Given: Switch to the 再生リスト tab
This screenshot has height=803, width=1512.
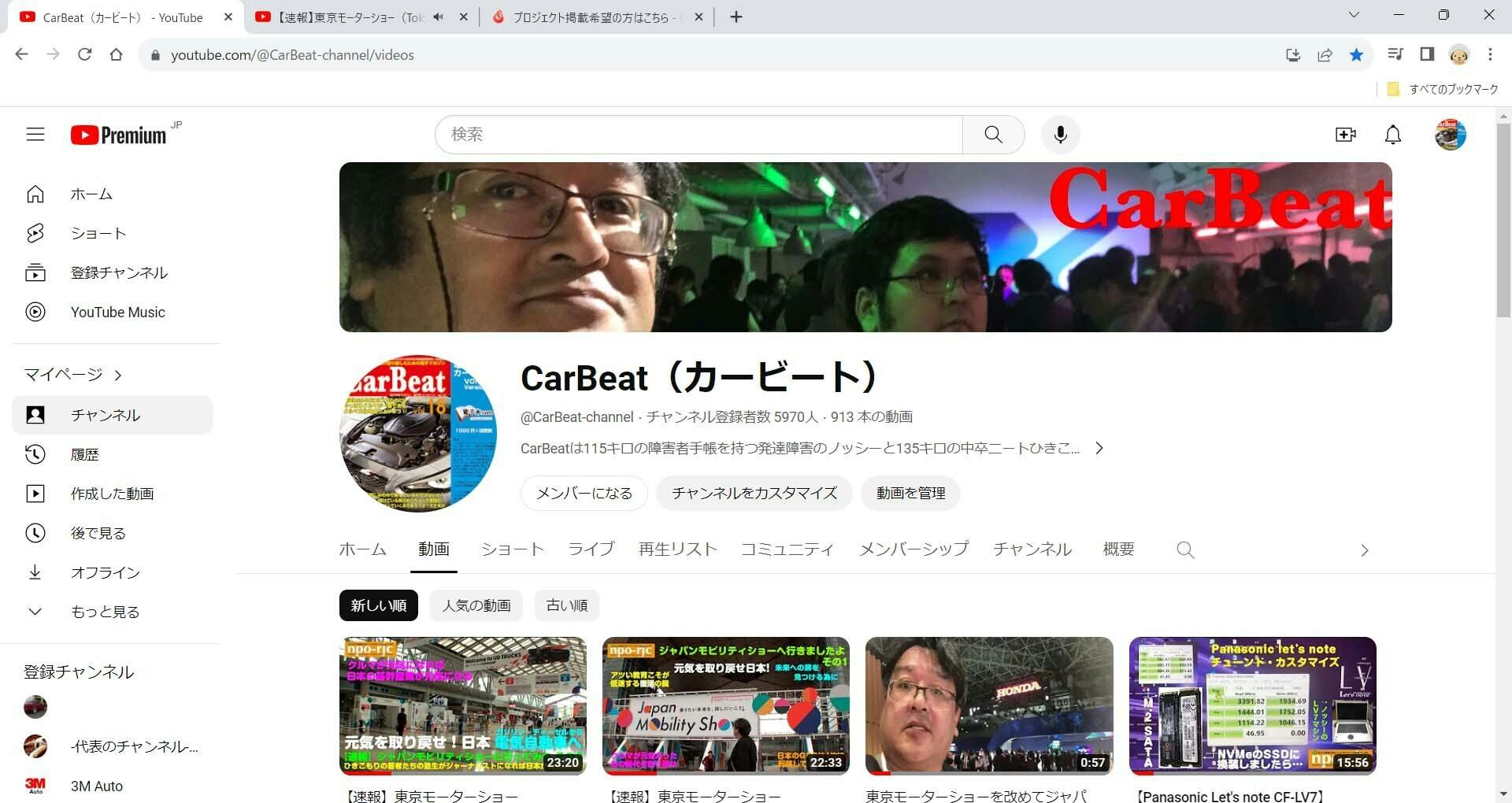Looking at the screenshot, I should click(x=677, y=549).
